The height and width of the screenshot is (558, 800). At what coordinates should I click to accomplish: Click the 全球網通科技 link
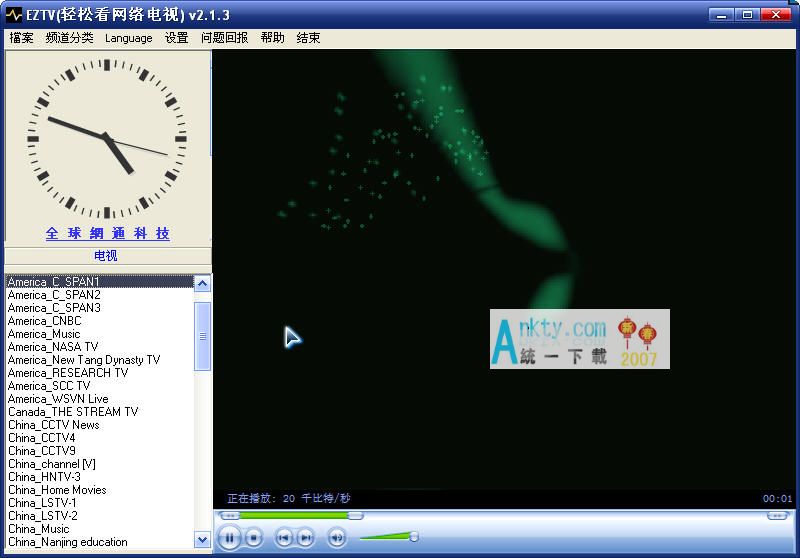(108, 233)
